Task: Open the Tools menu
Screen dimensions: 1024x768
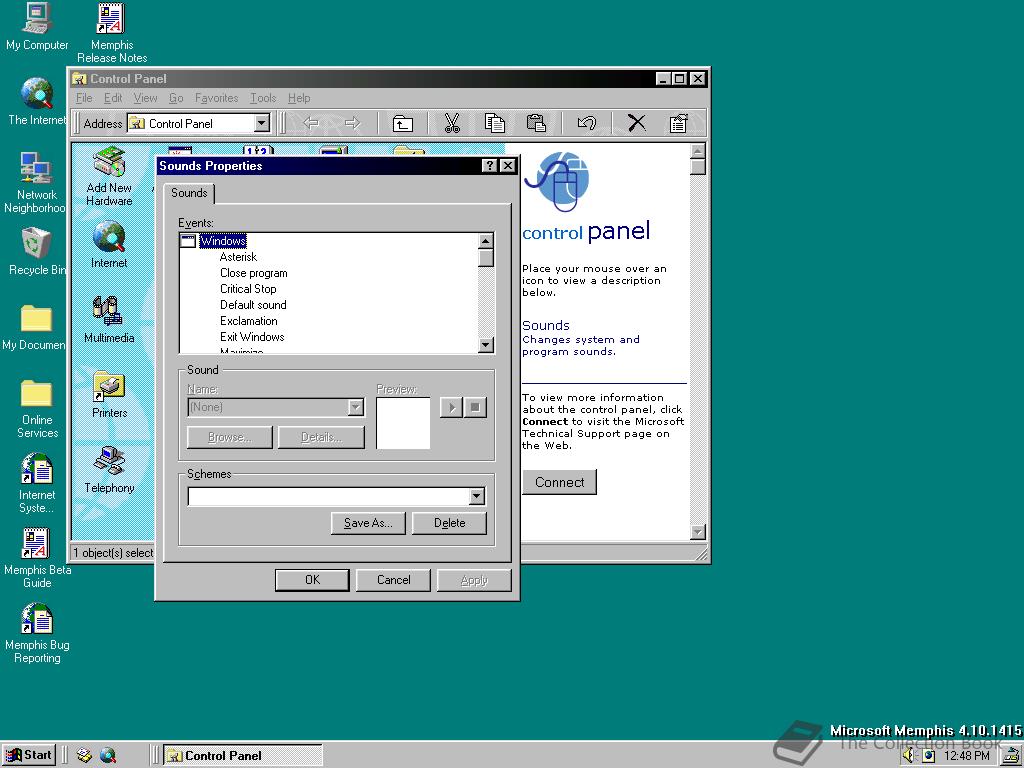Action: [x=263, y=98]
